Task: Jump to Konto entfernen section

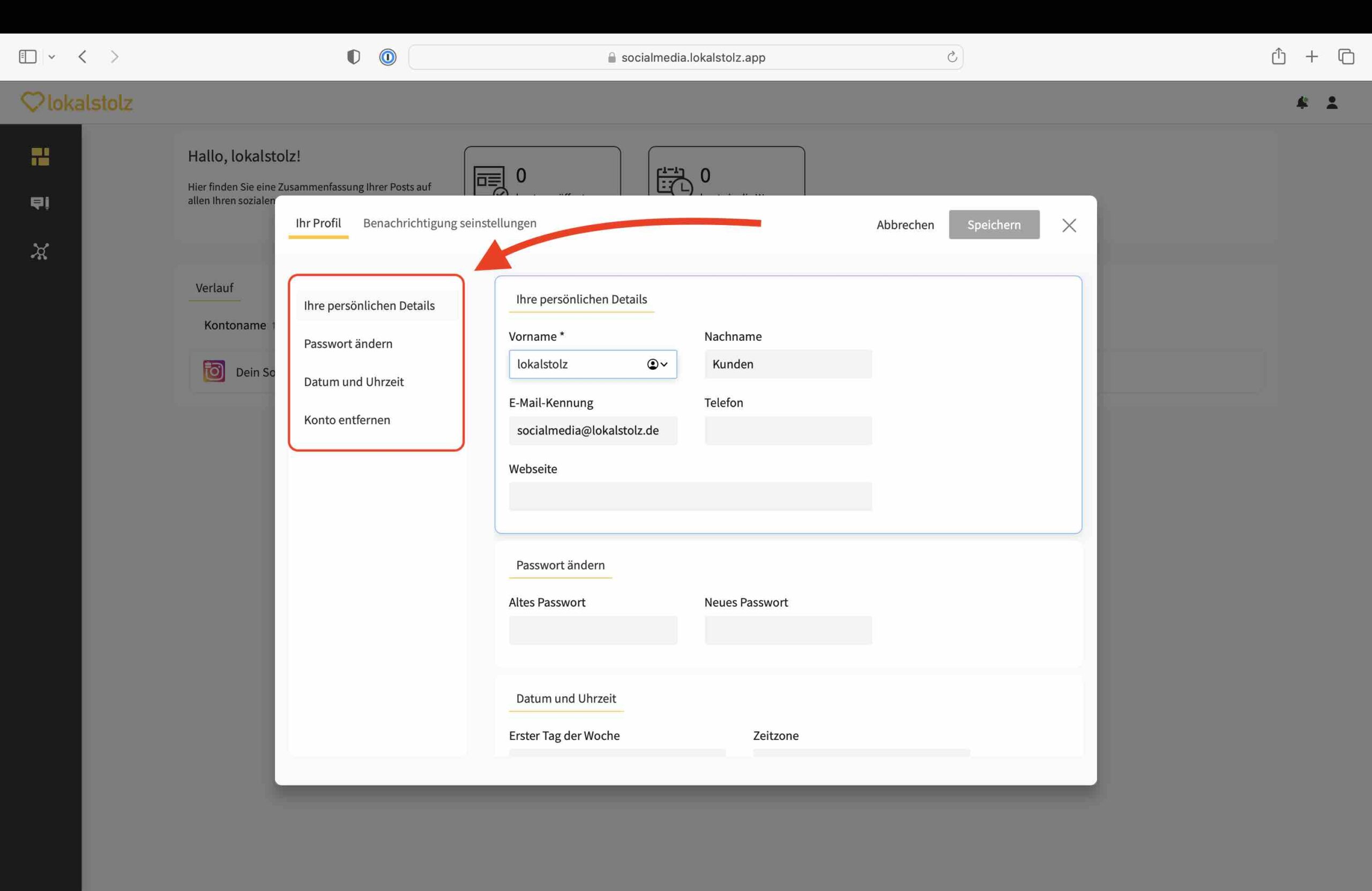Action: coord(347,420)
